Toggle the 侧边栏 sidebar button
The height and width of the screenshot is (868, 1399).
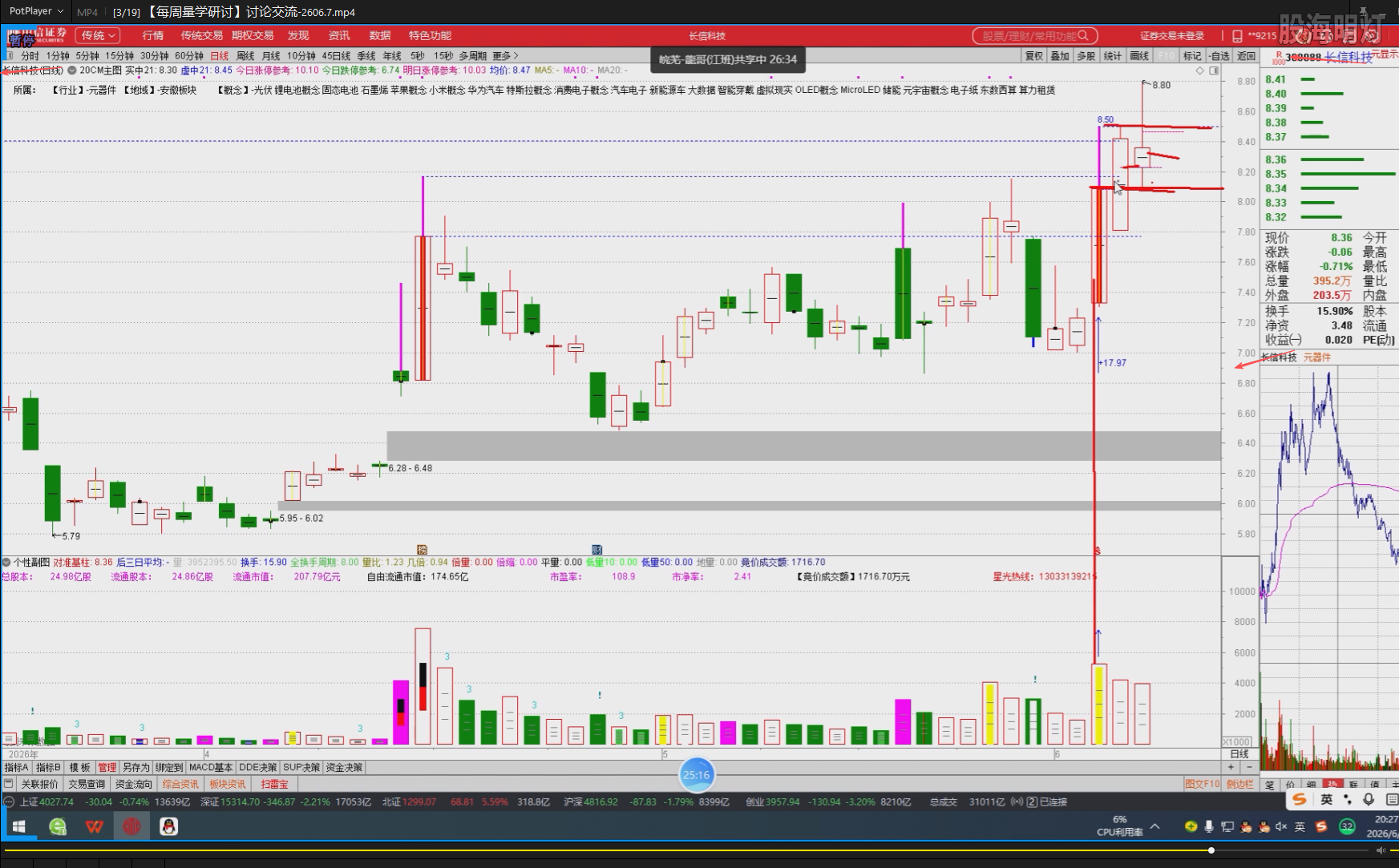click(x=1239, y=785)
